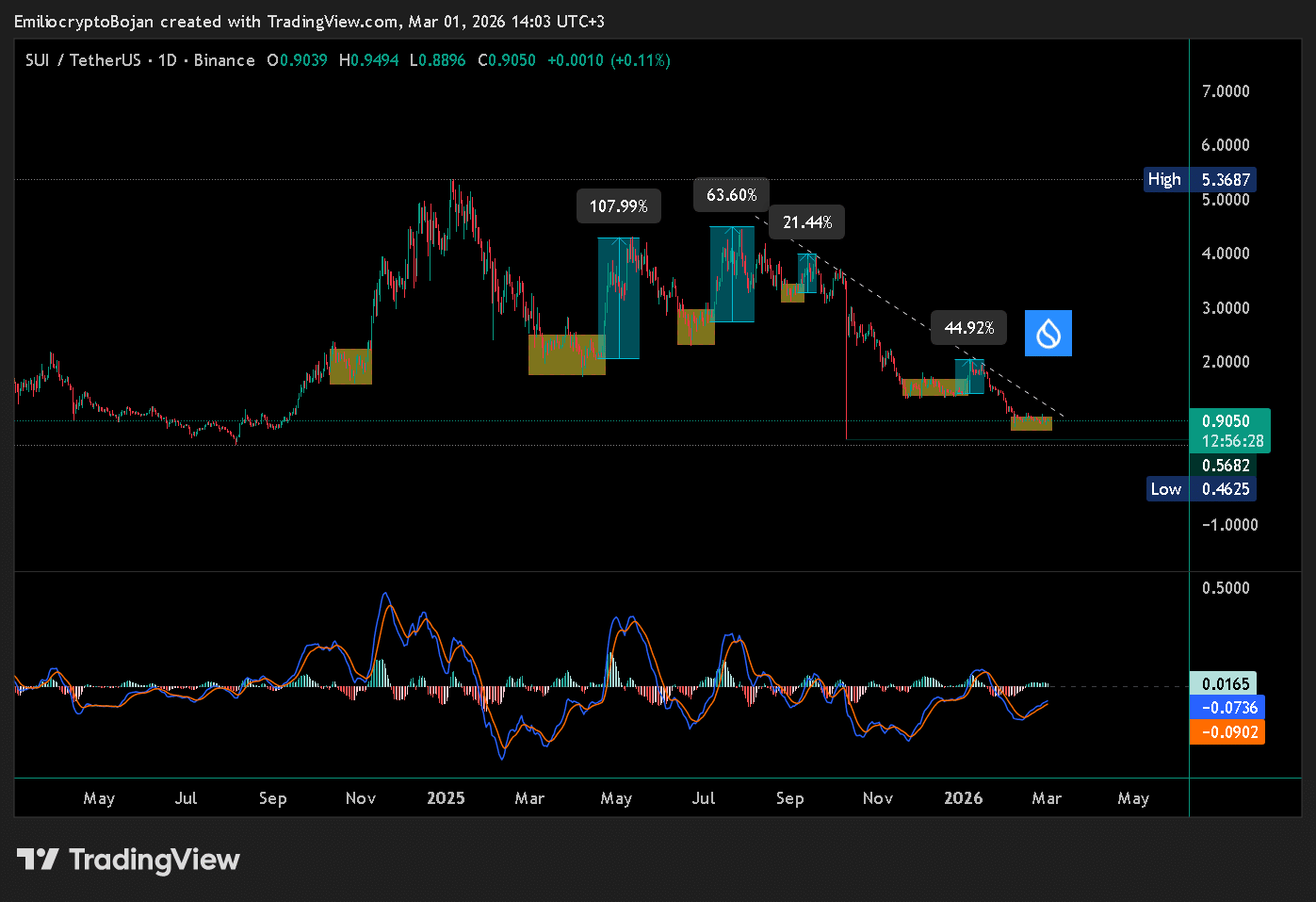The image size is (1316, 902).
Task: Click the TradingView logo watermark
Action: pyautogui.click(x=129, y=859)
